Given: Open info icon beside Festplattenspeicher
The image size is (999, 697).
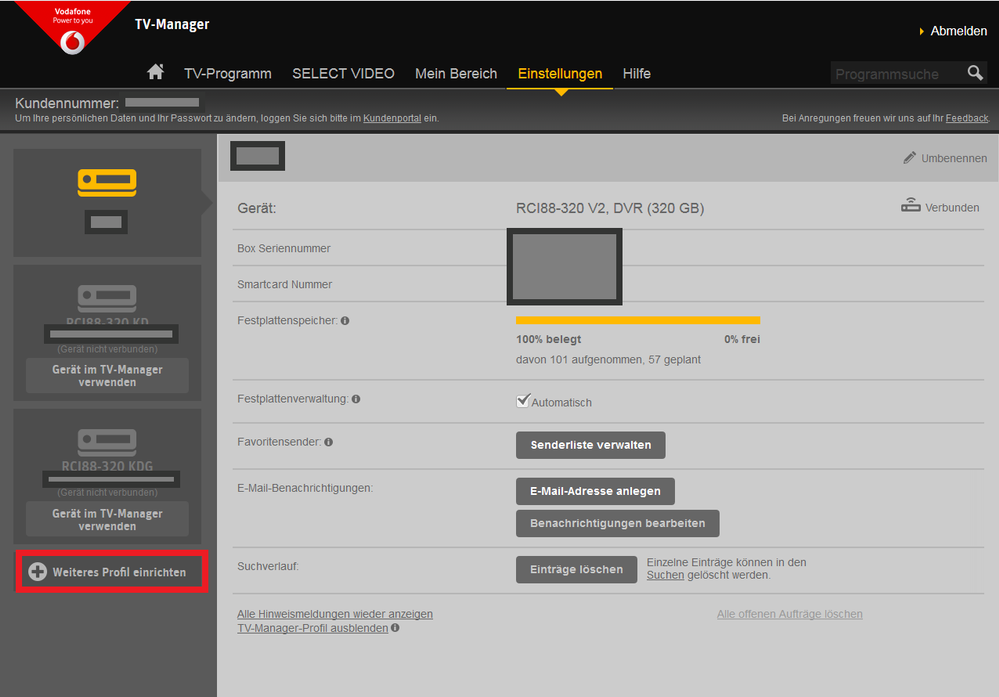Looking at the screenshot, I should [345, 320].
